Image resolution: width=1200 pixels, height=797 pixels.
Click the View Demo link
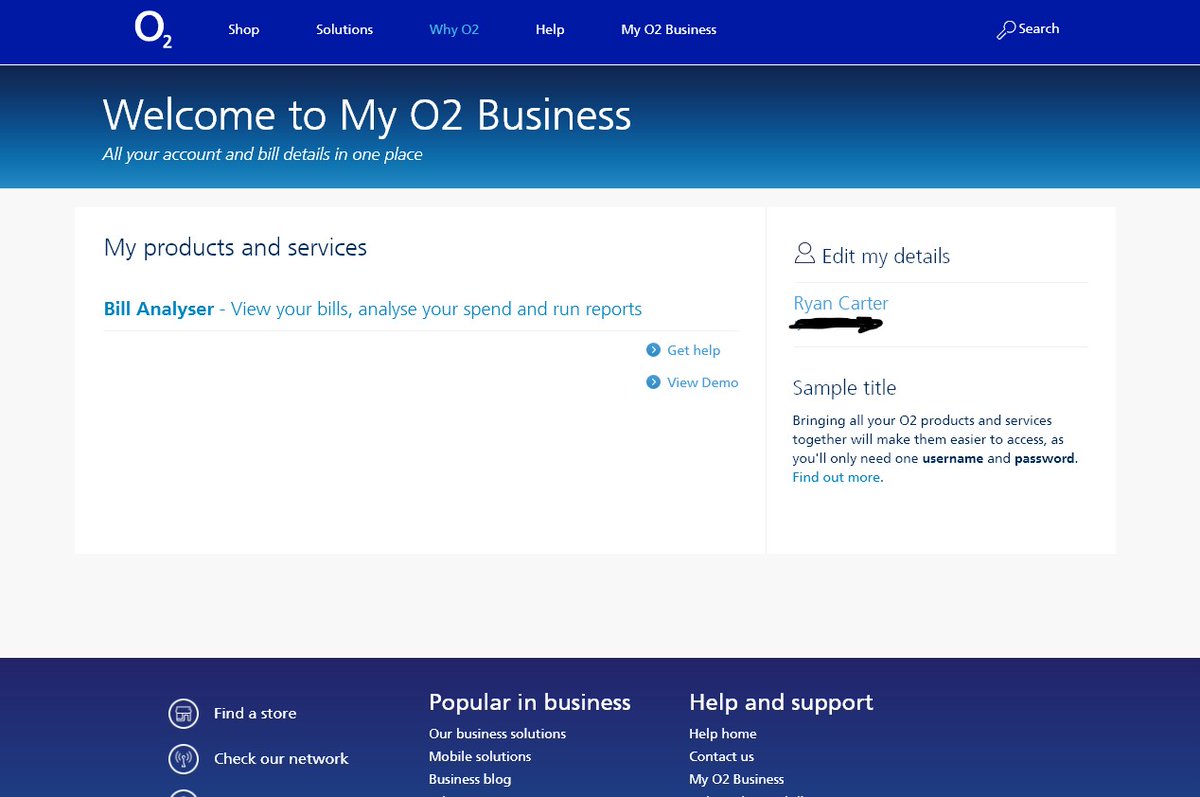(703, 382)
